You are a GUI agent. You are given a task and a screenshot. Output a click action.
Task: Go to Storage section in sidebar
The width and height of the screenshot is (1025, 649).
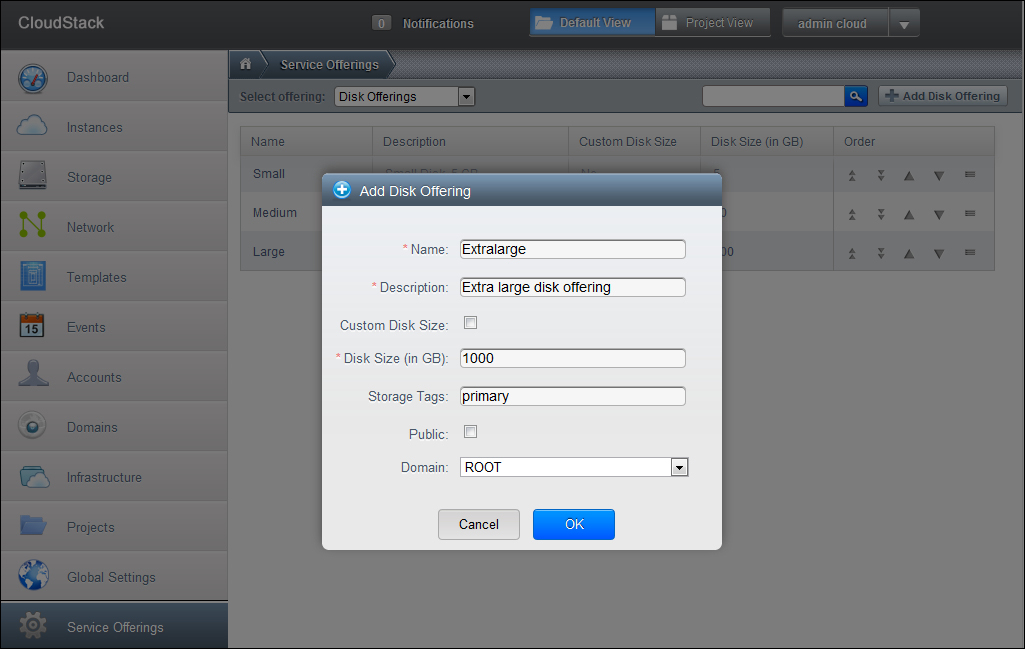click(89, 177)
